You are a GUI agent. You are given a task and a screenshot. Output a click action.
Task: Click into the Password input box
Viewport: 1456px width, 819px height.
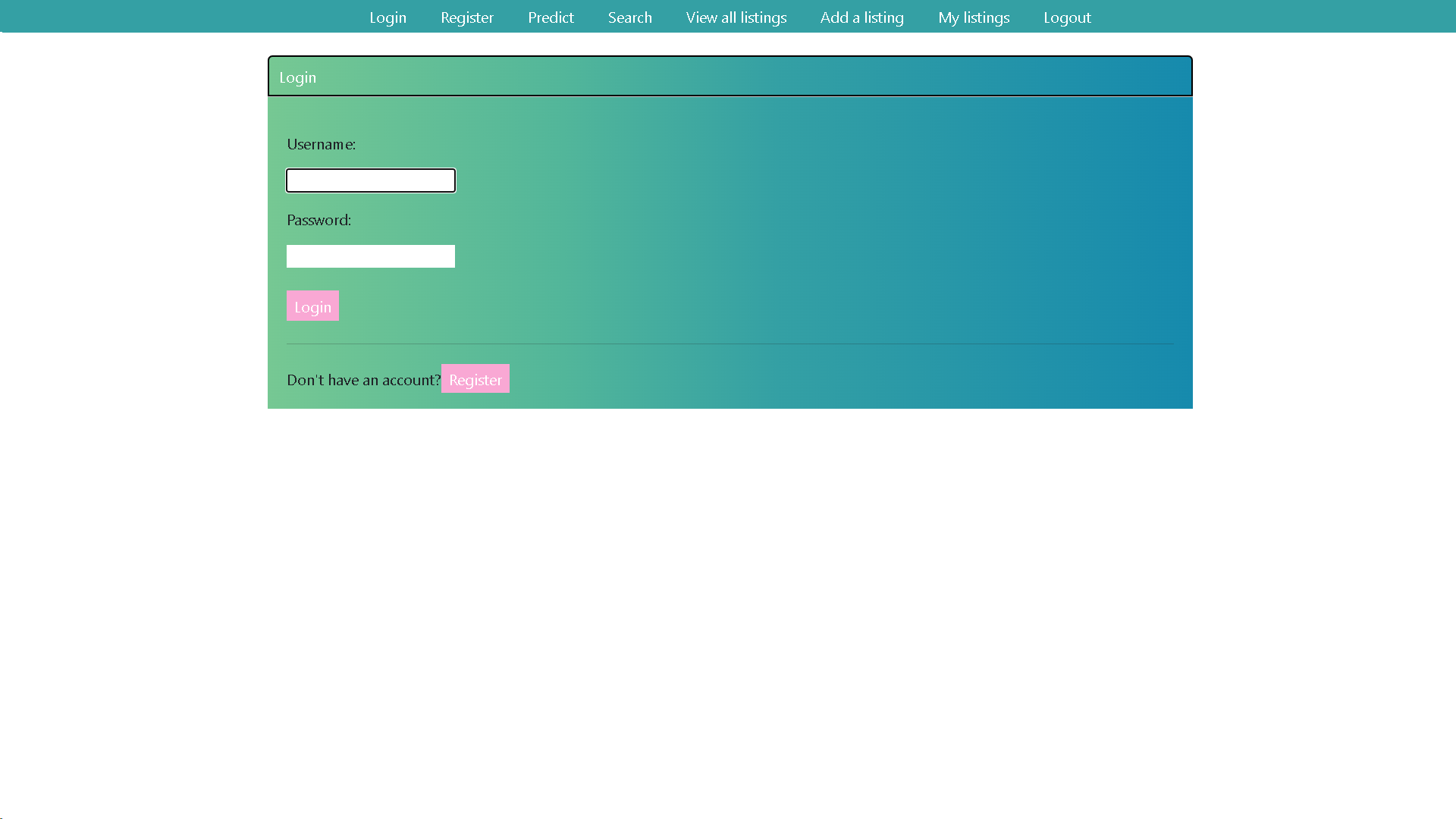[370, 256]
